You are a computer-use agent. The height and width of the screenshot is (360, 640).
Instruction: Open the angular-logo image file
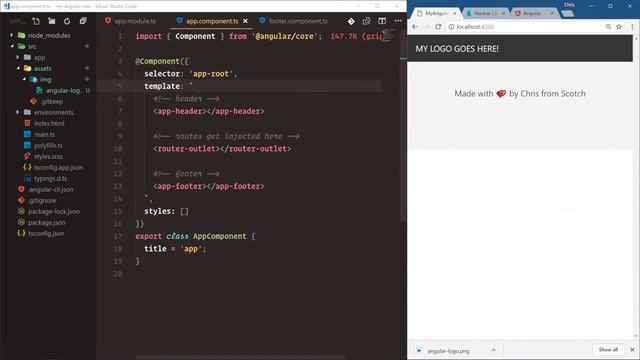click(x=64, y=91)
